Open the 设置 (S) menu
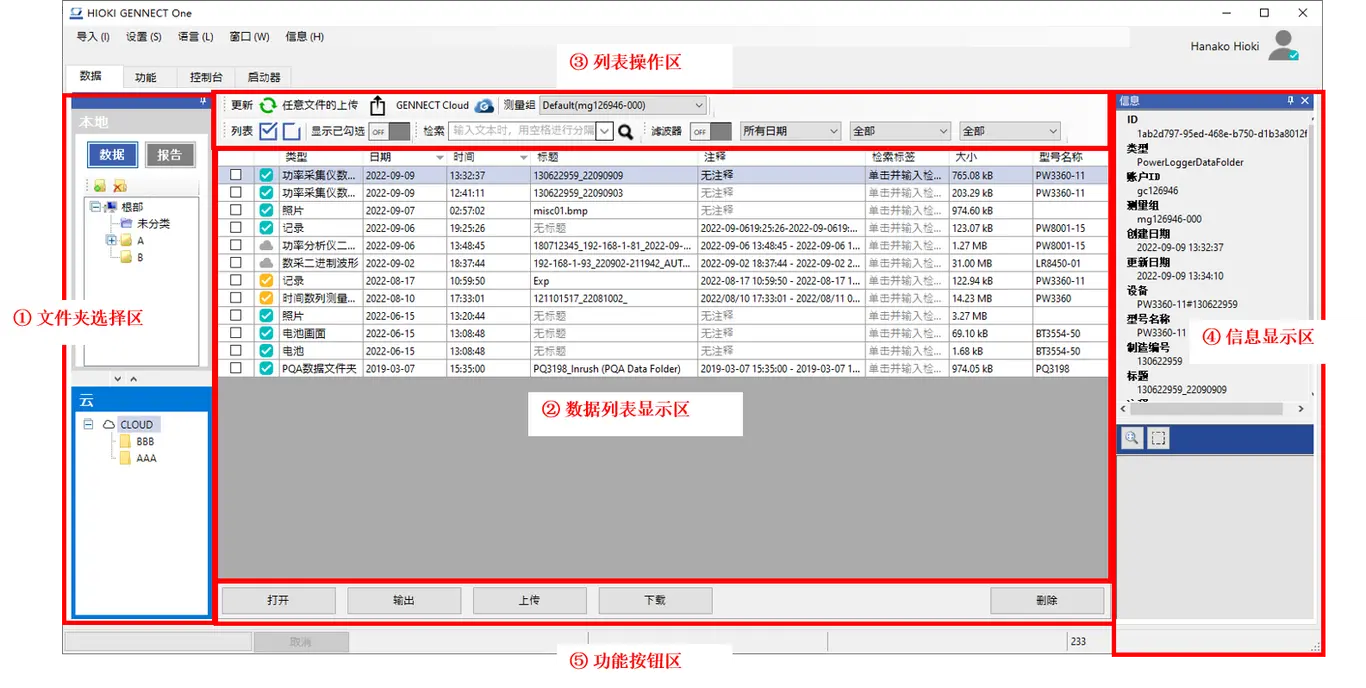 tap(143, 37)
